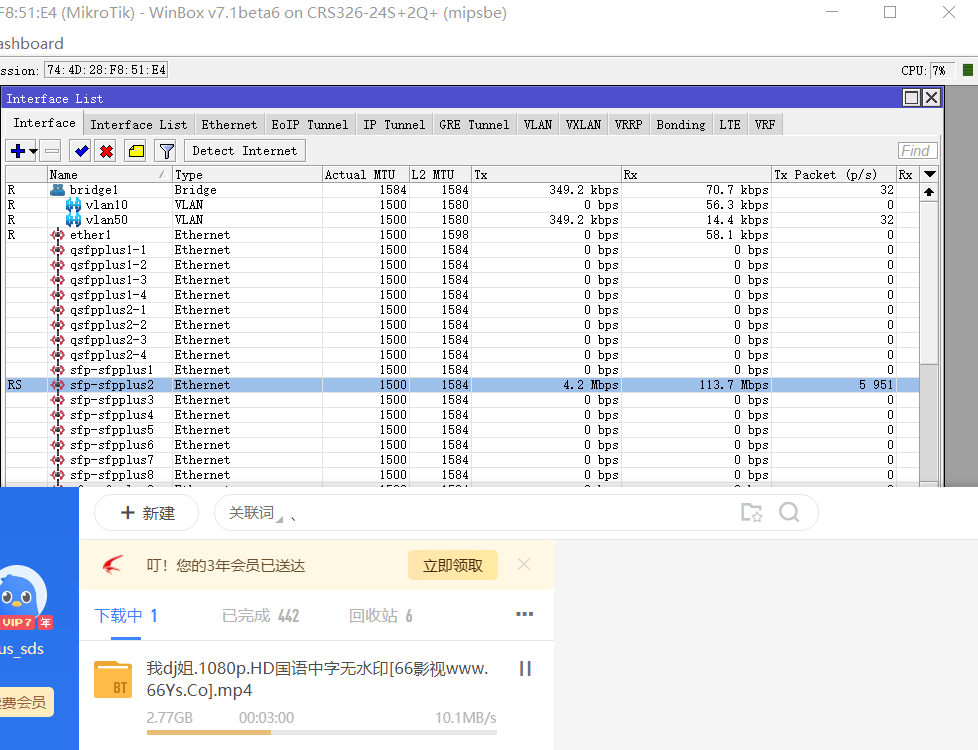Switch to the 已完成 completed downloads tab
The width and height of the screenshot is (978, 750).
tap(260, 616)
